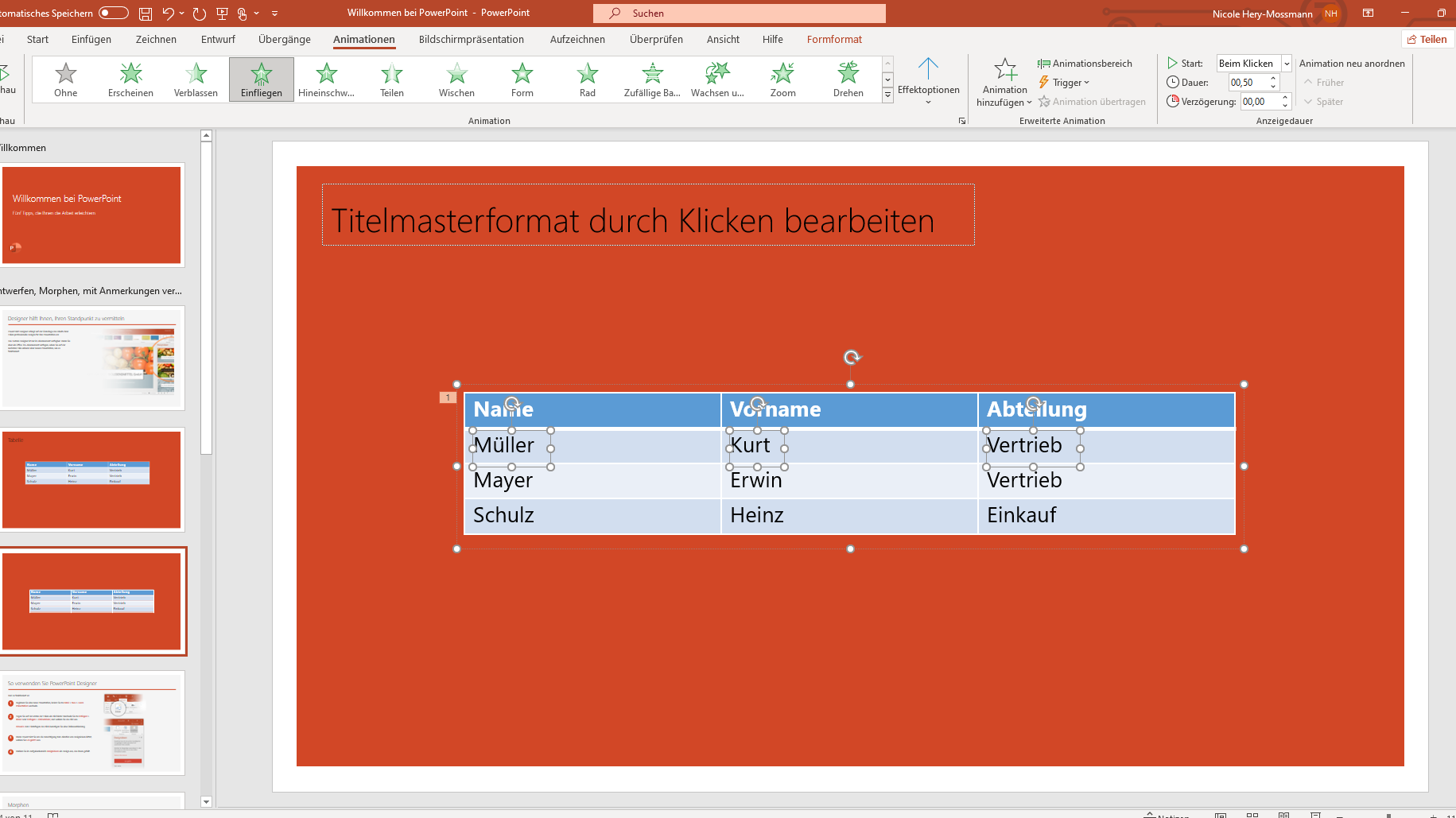Select the red table slide thumbnail
1456x818 pixels.
click(x=92, y=479)
